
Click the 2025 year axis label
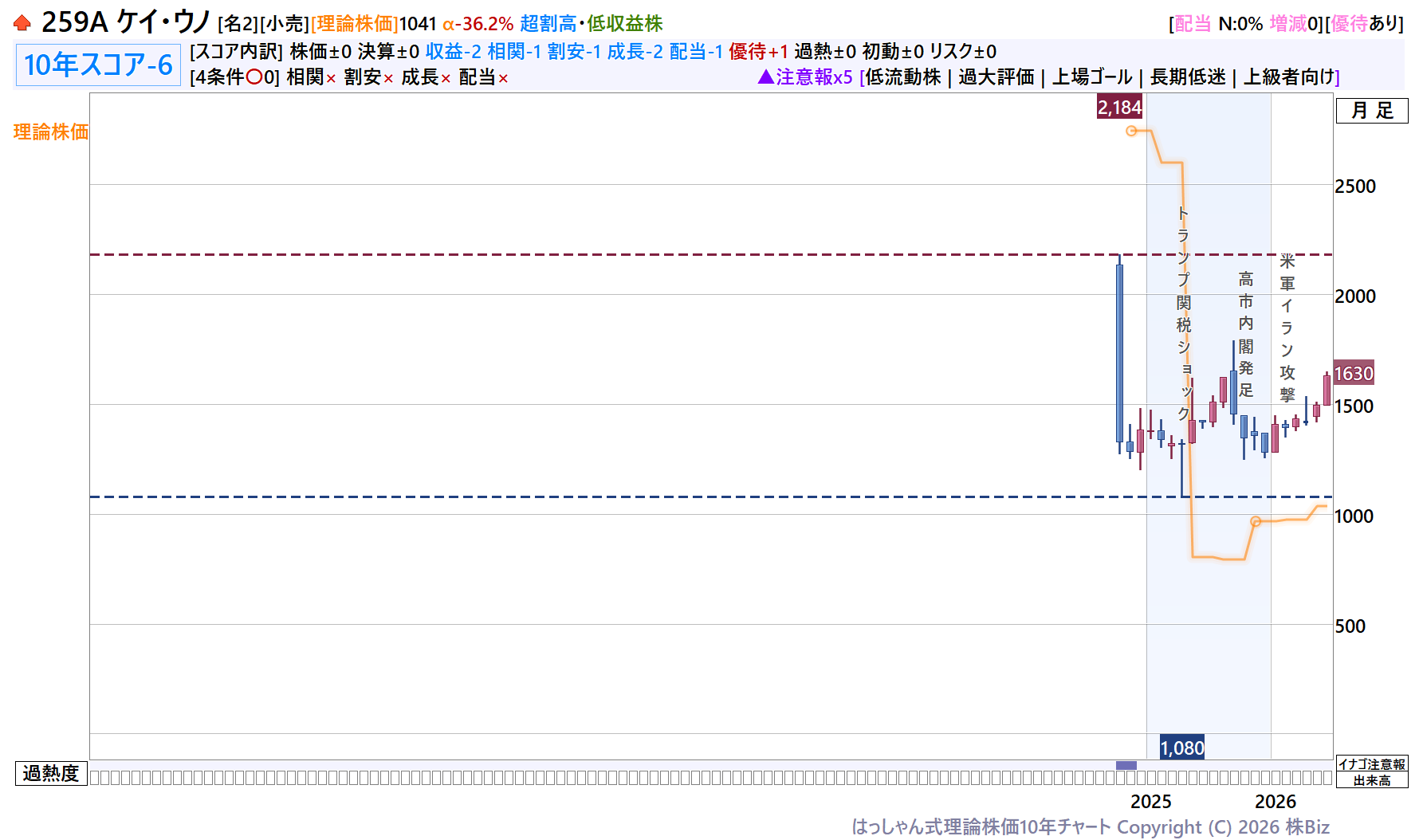click(x=1151, y=802)
